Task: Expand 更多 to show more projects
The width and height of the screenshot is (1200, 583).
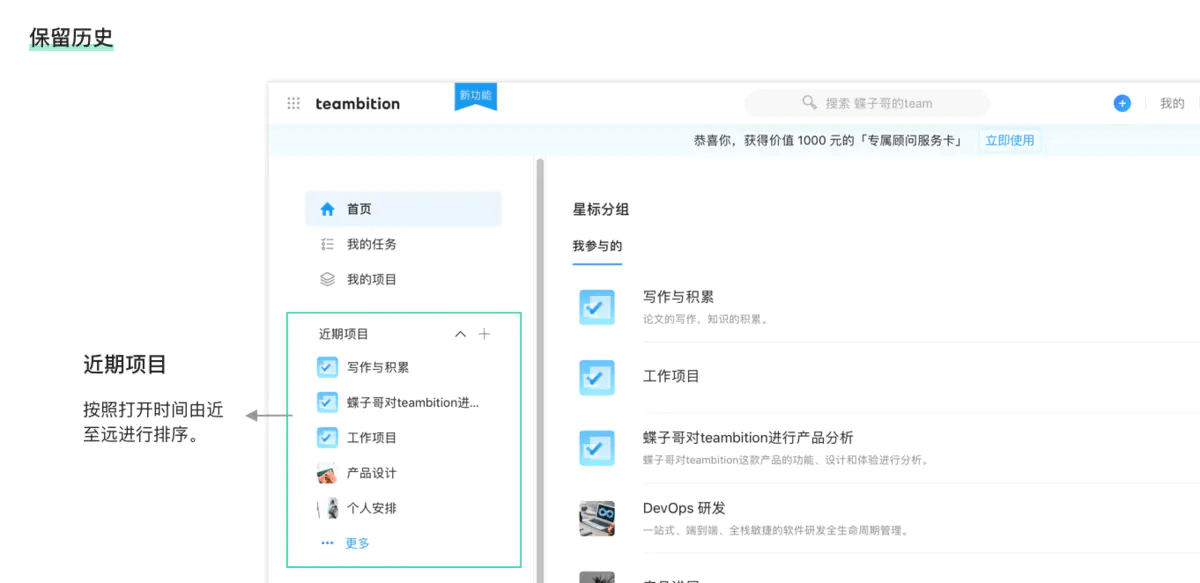Action: [x=357, y=543]
